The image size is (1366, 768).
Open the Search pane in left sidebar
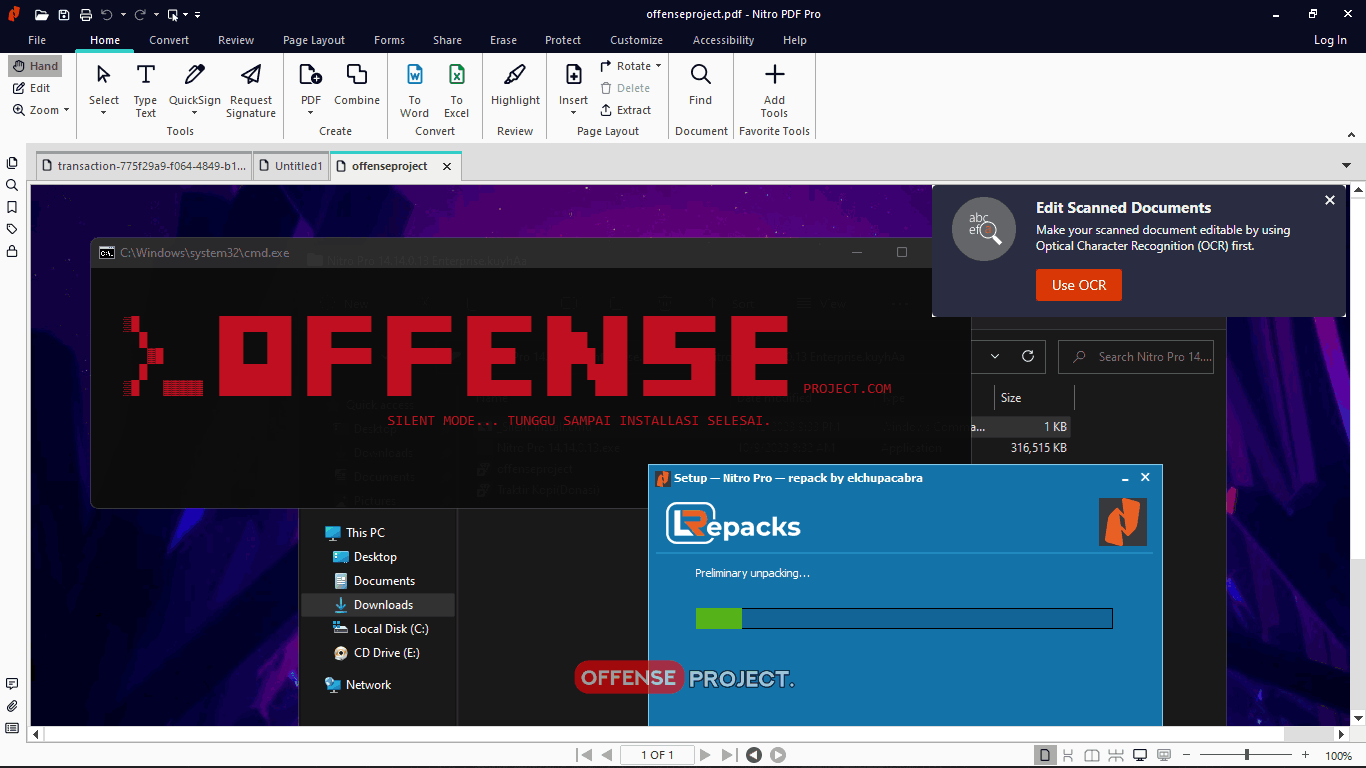tap(12, 185)
